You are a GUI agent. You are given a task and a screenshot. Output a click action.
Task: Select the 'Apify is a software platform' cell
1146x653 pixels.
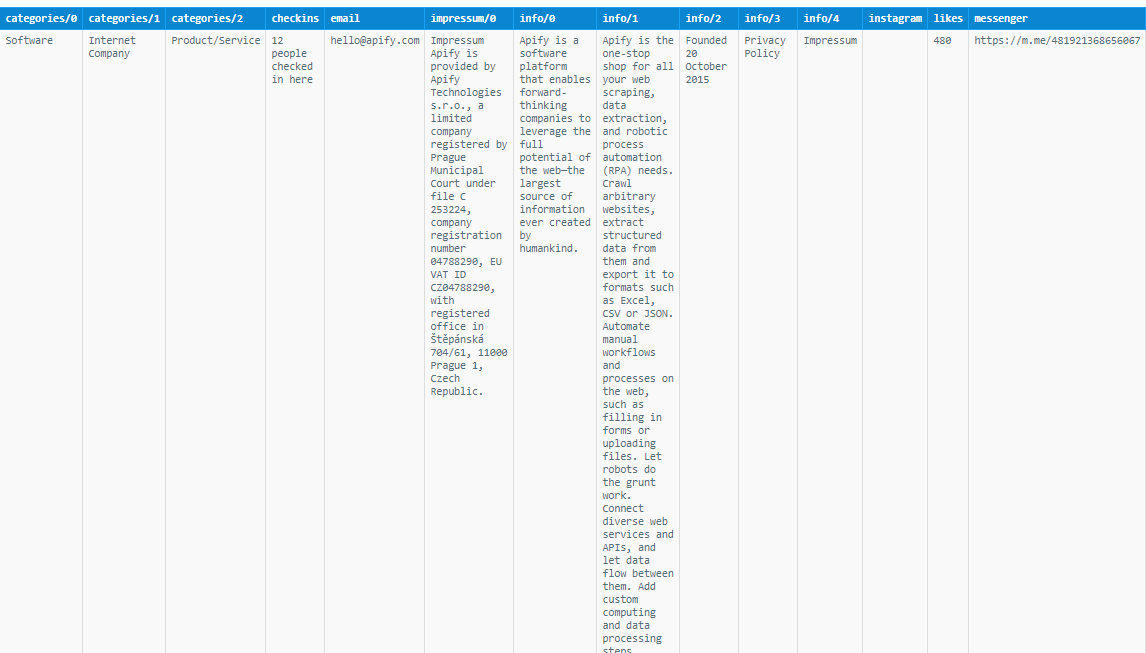tap(555, 341)
